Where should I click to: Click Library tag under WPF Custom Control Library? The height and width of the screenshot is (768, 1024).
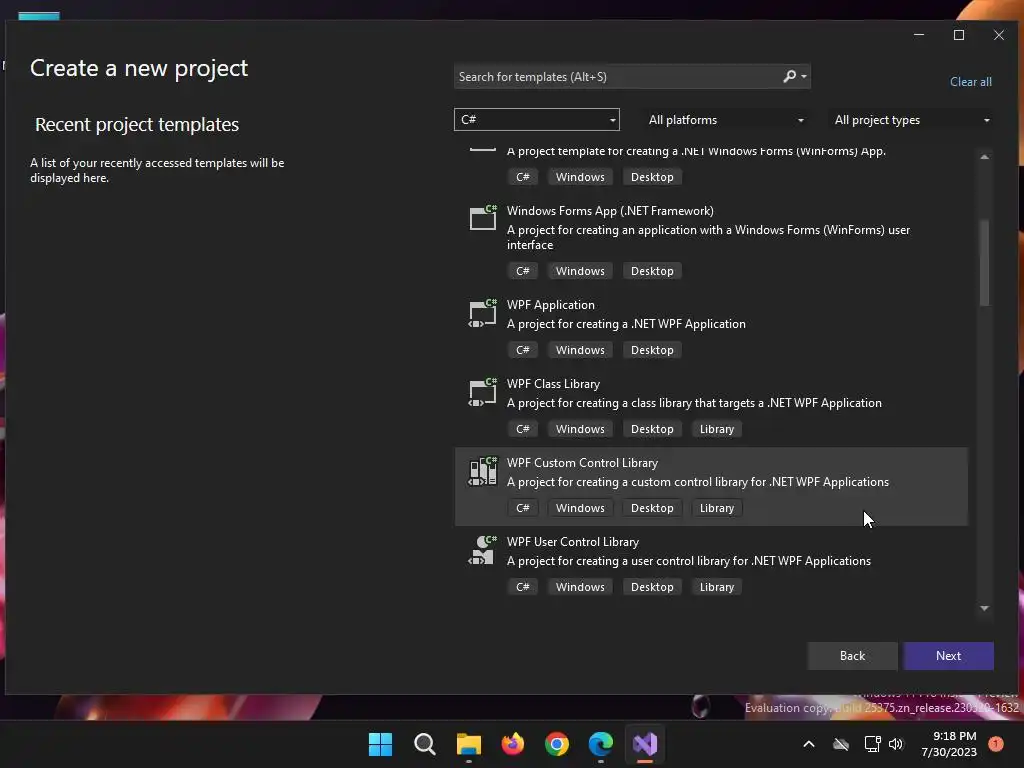(716, 508)
